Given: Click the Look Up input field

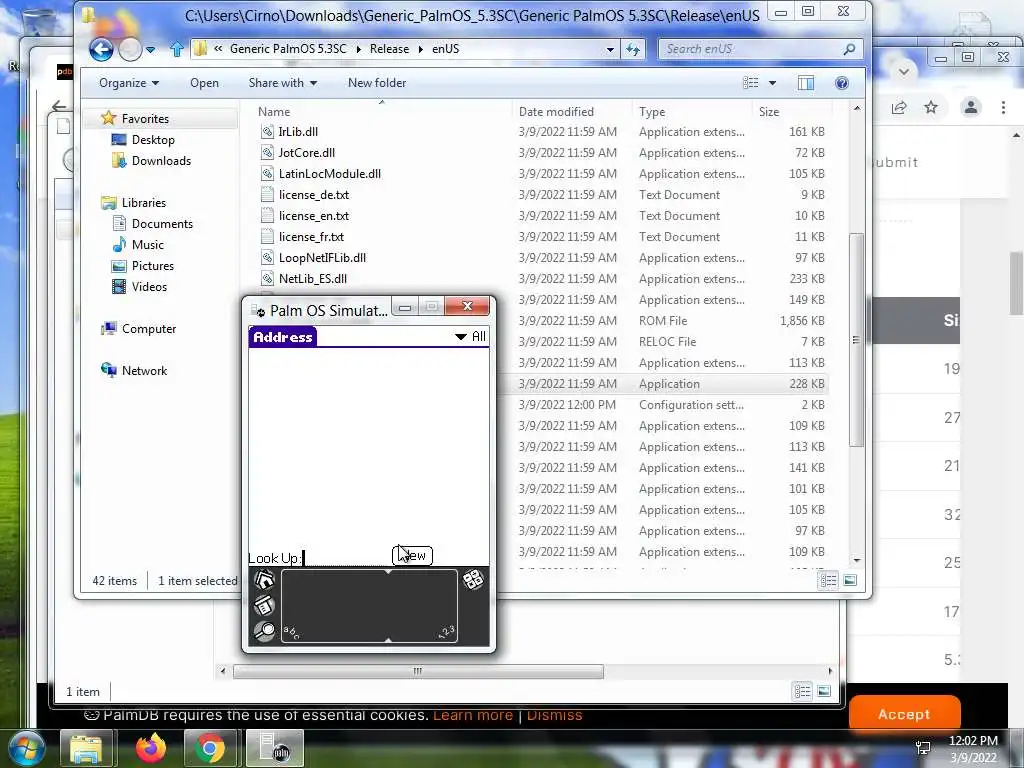Looking at the screenshot, I should pos(346,558).
